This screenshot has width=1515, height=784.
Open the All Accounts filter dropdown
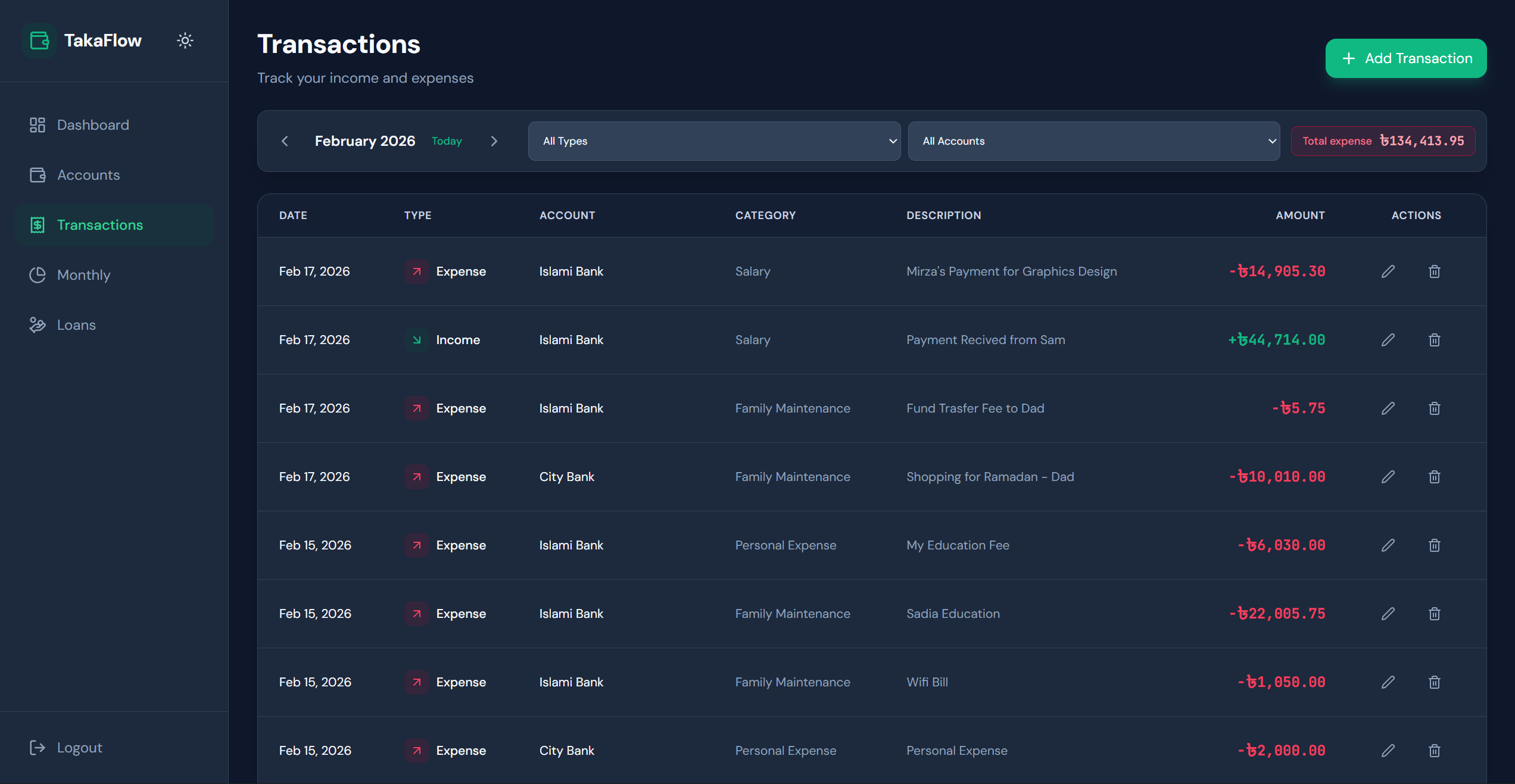point(1093,141)
